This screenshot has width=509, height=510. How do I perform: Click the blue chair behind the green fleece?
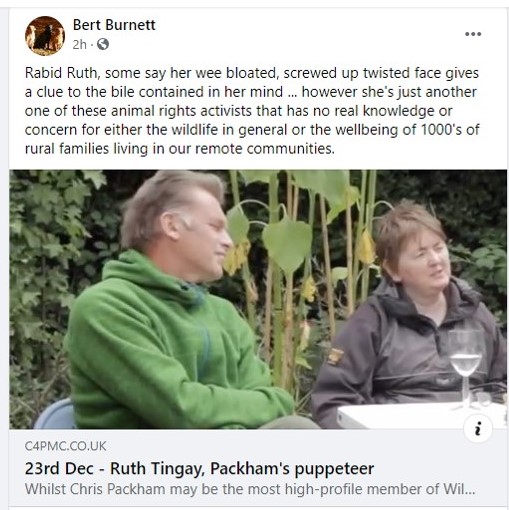coord(55,414)
